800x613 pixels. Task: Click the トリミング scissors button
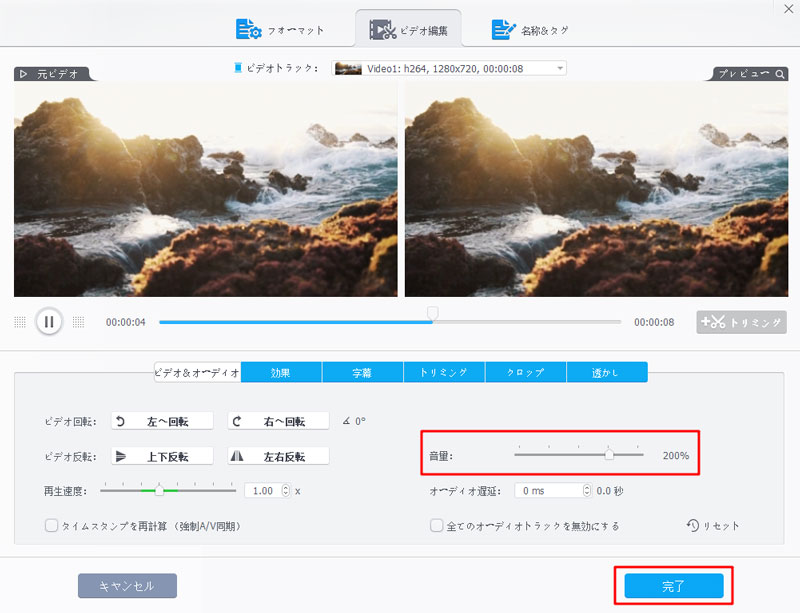click(x=741, y=322)
